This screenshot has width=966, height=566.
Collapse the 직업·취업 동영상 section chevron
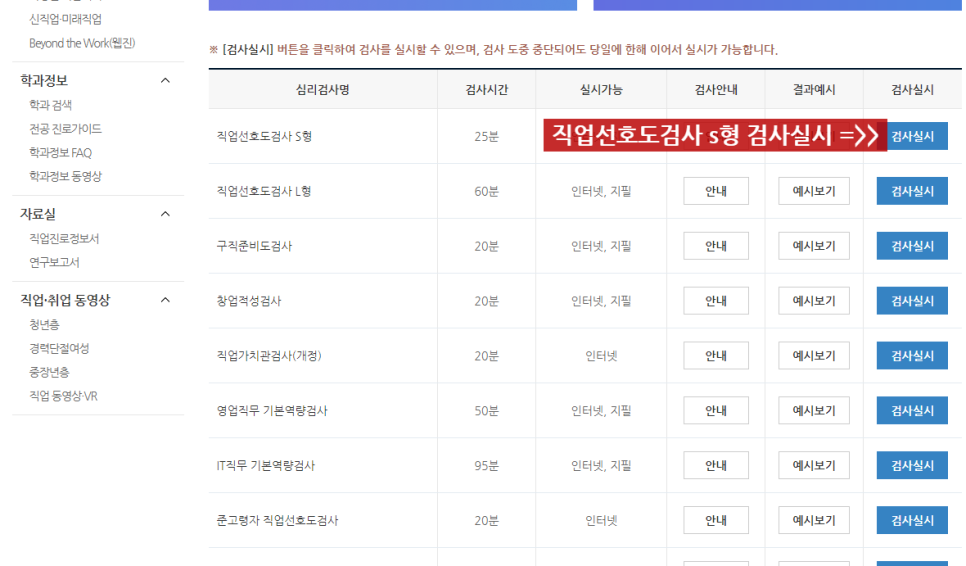click(x=165, y=300)
